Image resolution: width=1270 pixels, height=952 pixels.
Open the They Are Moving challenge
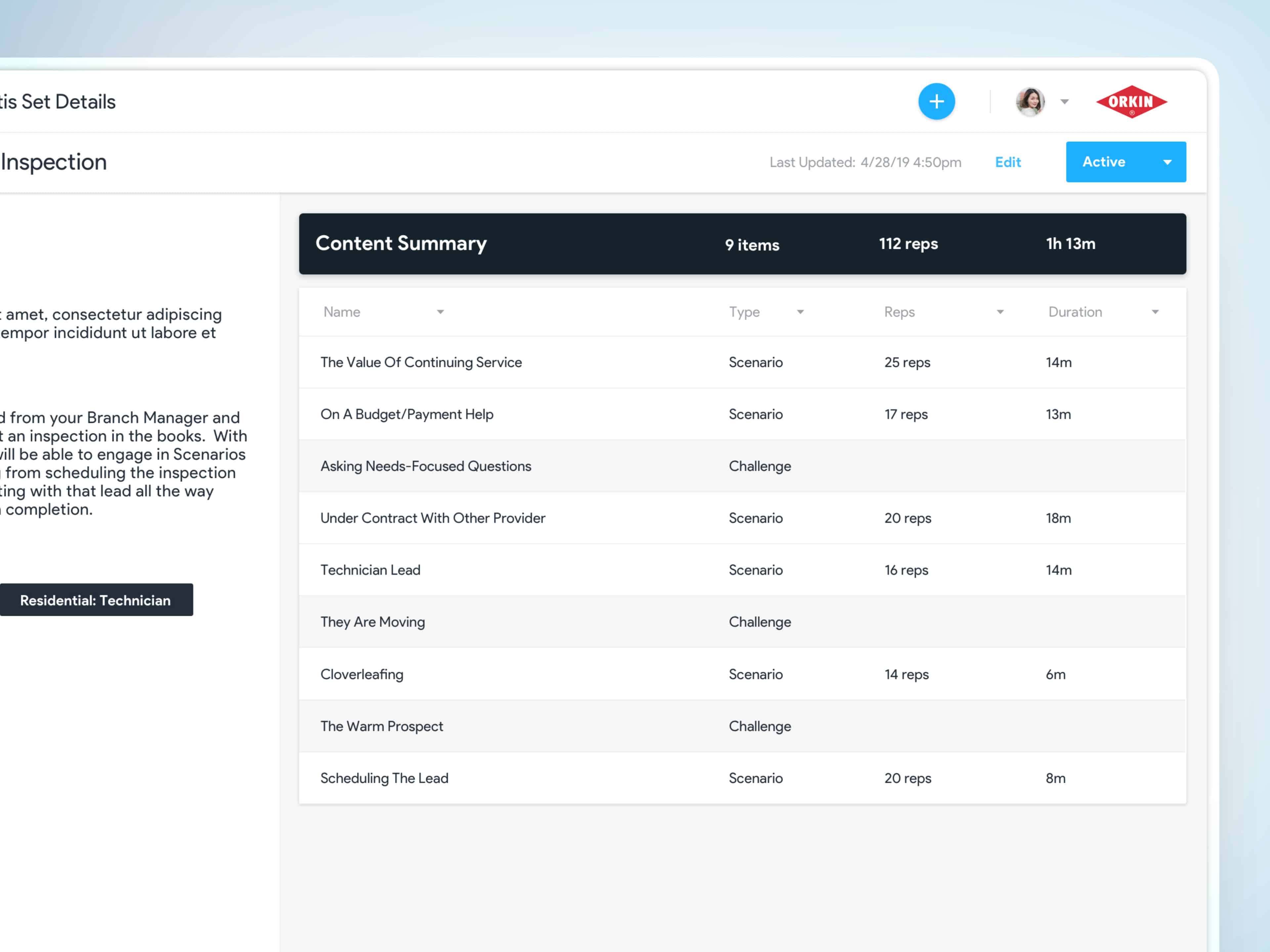[x=373, y=622]
